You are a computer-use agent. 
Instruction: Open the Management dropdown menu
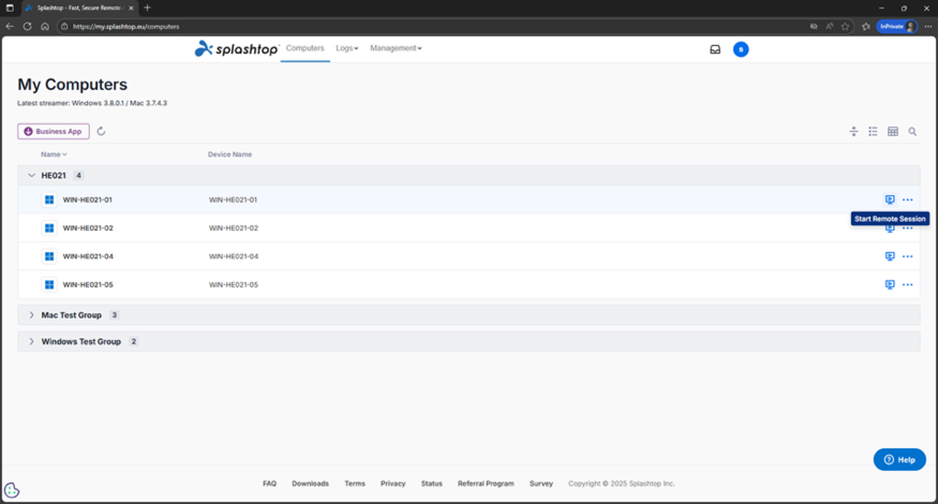click(x=395, y=48)
